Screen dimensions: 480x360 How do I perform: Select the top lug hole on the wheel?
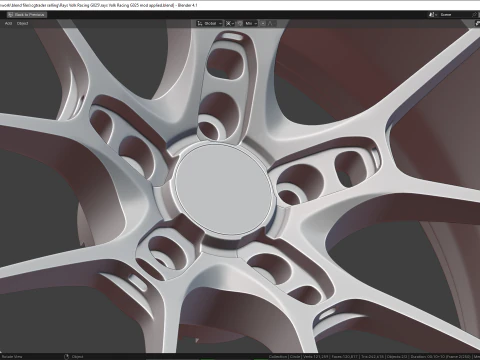click(209, 130)
